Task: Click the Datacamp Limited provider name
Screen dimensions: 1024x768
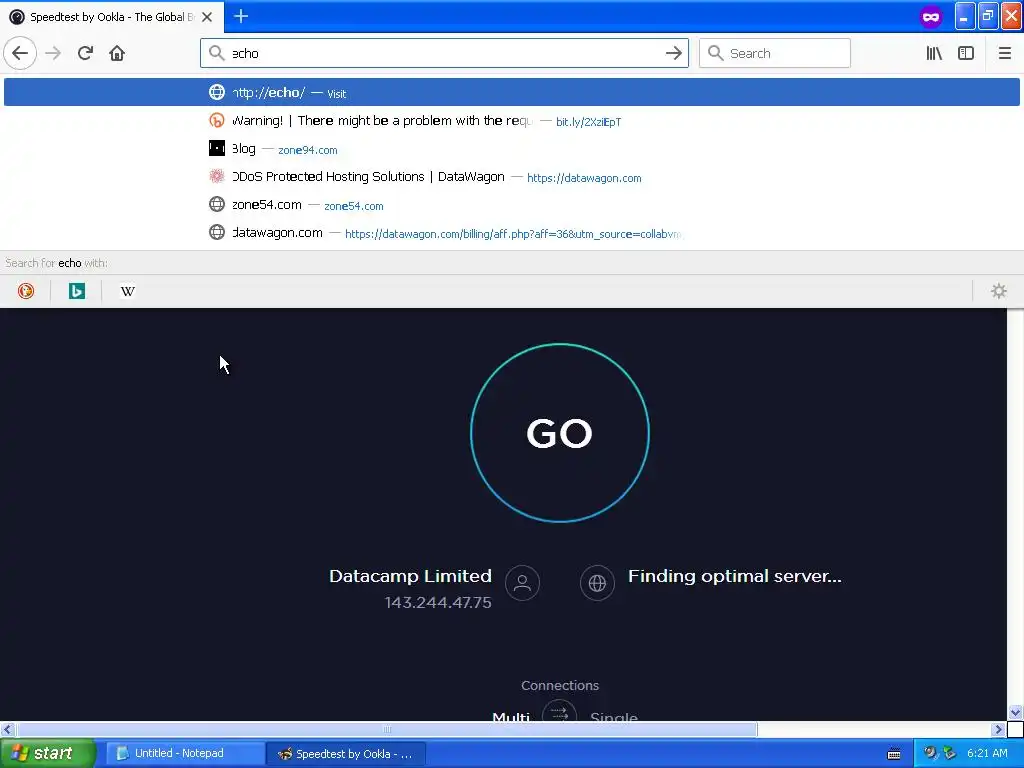Action: tap(410, 576)
